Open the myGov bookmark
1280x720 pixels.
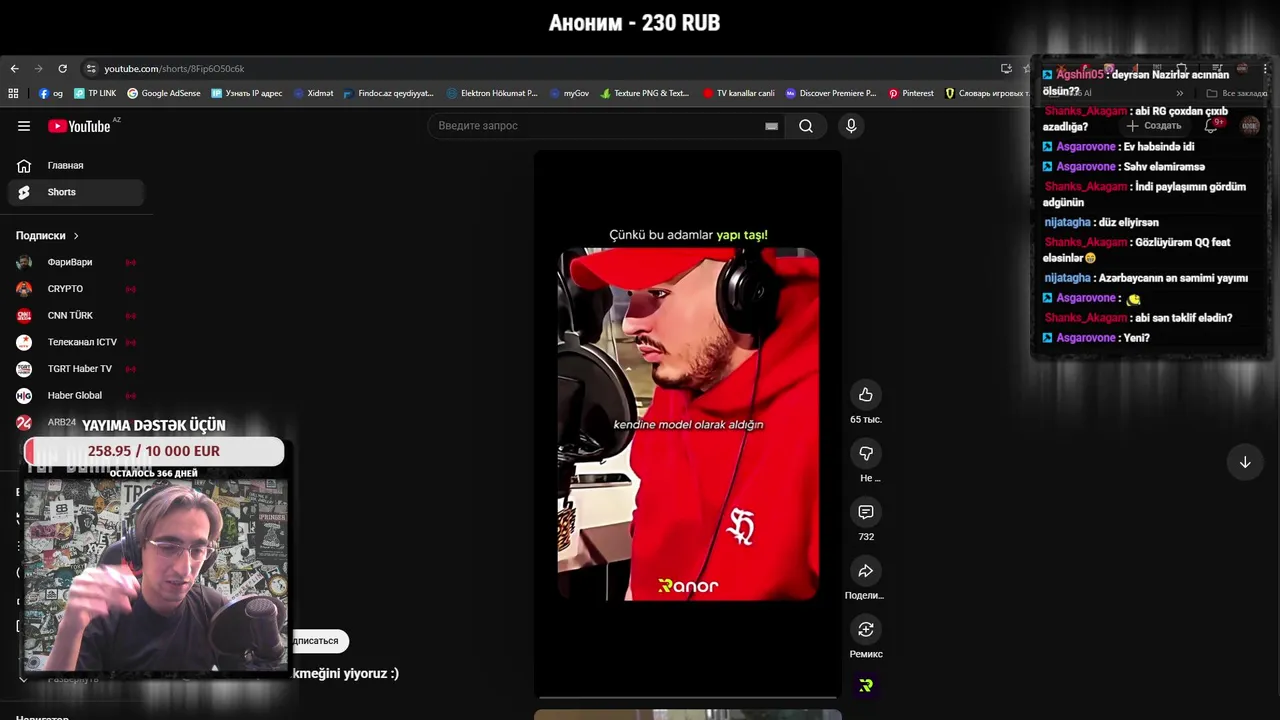[569, 93]
